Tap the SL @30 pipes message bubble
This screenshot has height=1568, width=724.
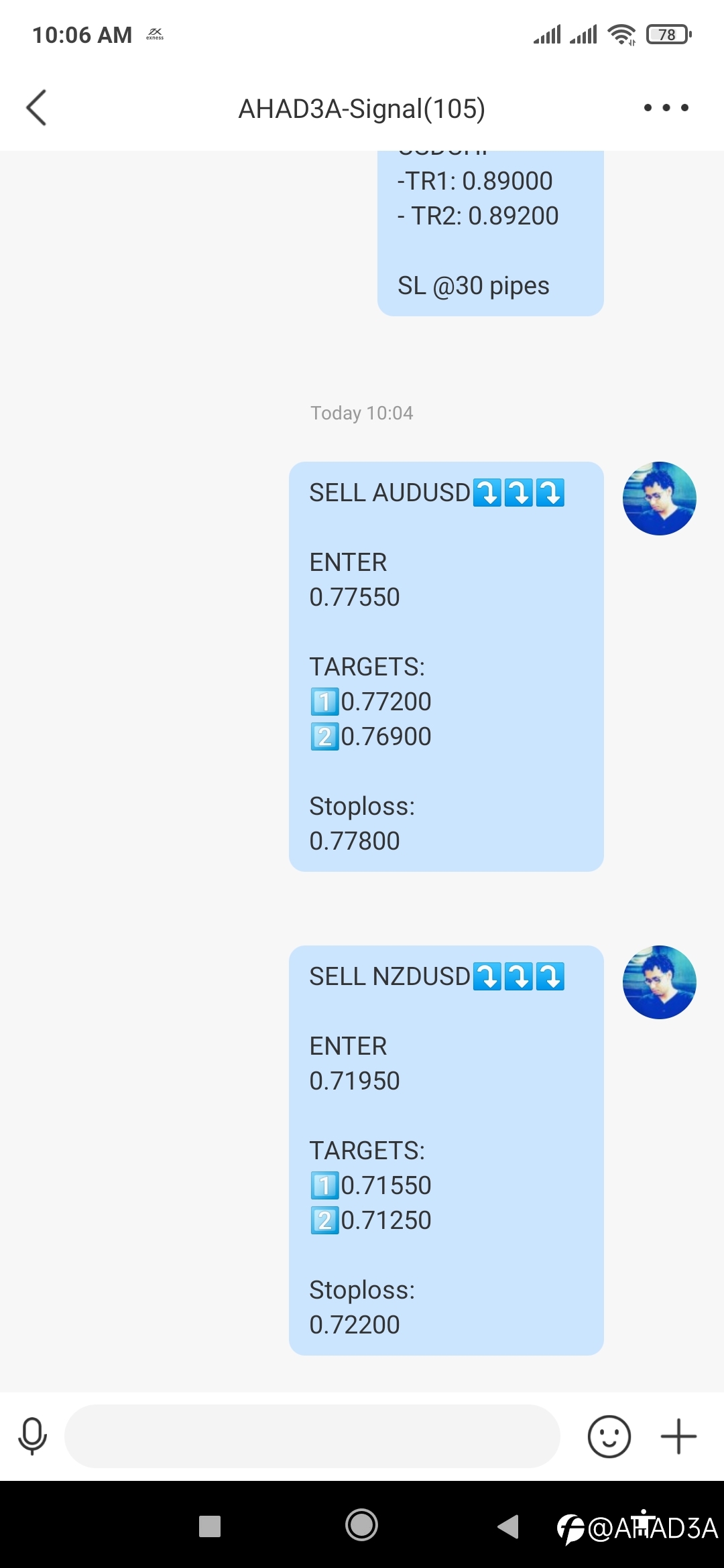coord(491,233)
